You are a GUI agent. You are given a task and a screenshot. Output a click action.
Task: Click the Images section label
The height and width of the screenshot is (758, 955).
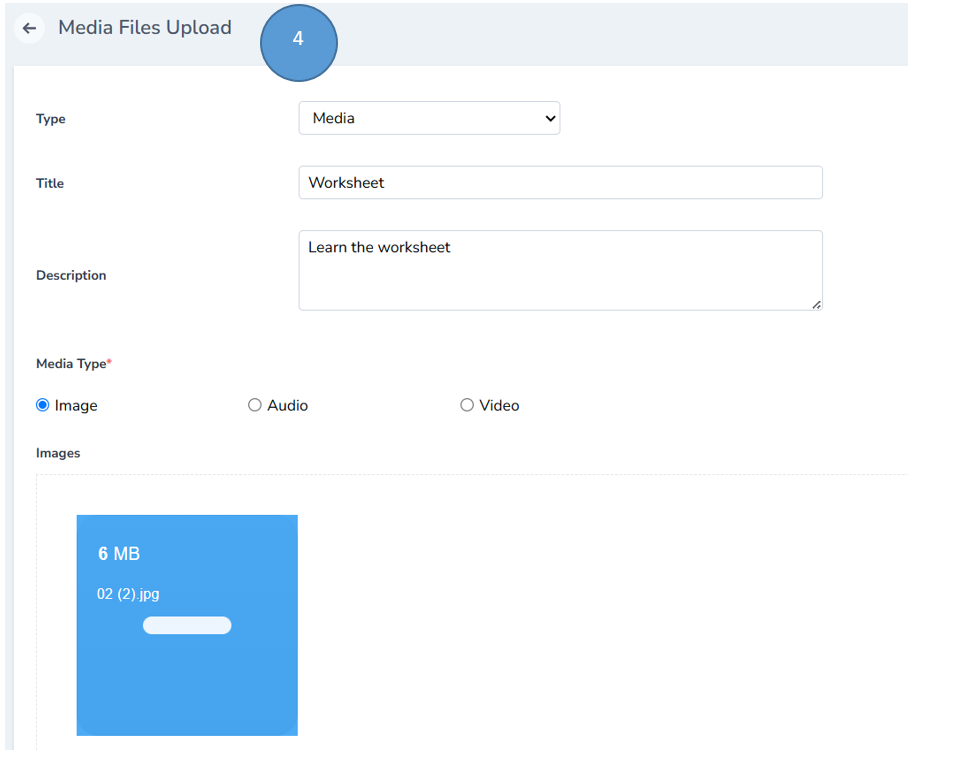pos(57,452)
